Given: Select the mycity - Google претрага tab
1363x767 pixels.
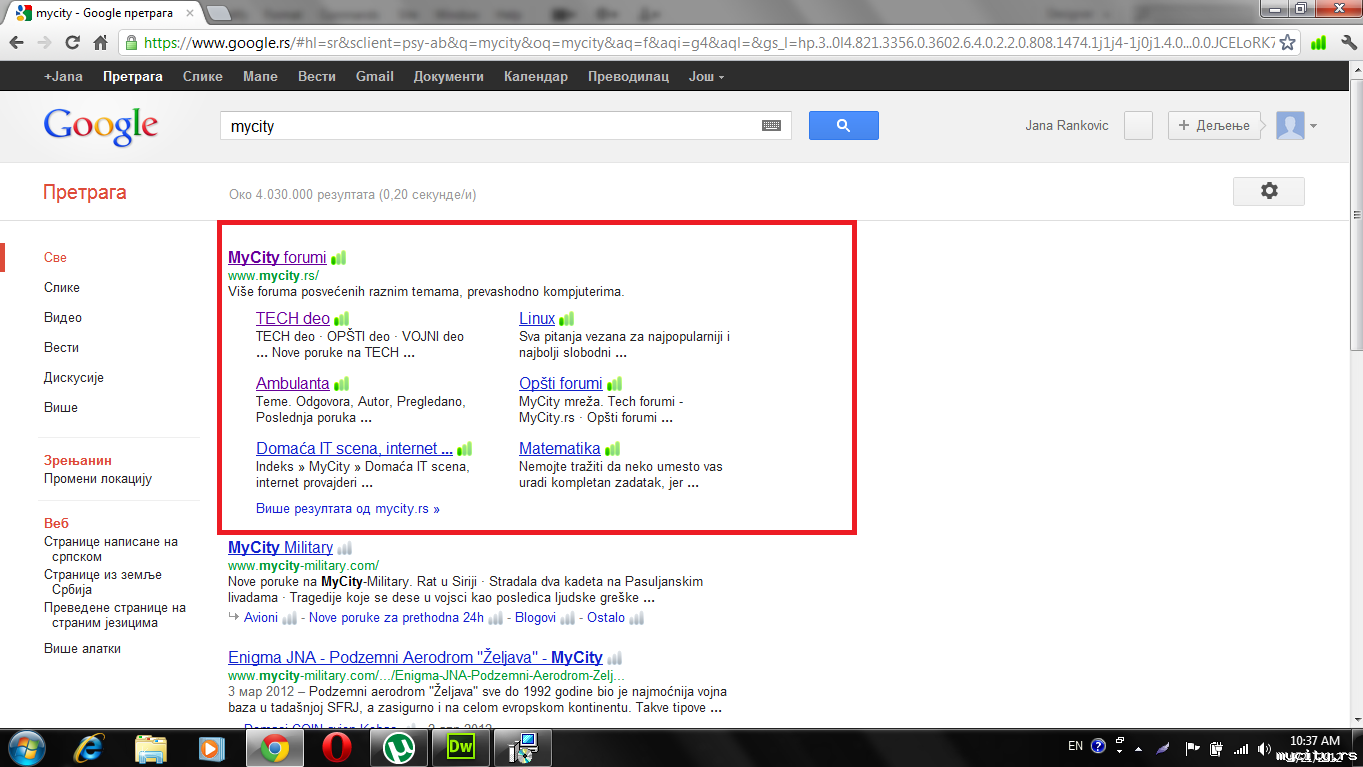Looking at the screenshot, I should point(105,13).
